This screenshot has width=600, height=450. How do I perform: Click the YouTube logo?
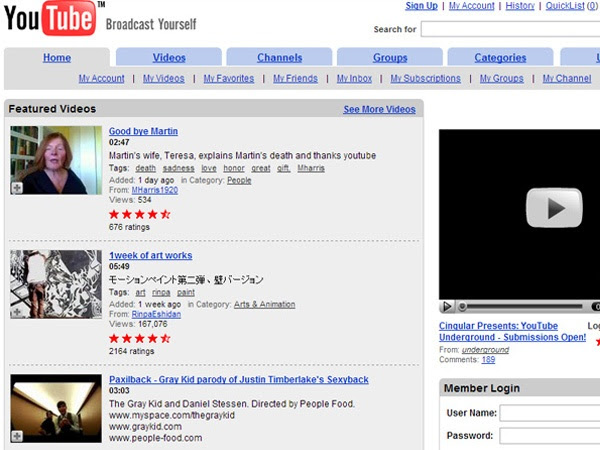[50, 18]
